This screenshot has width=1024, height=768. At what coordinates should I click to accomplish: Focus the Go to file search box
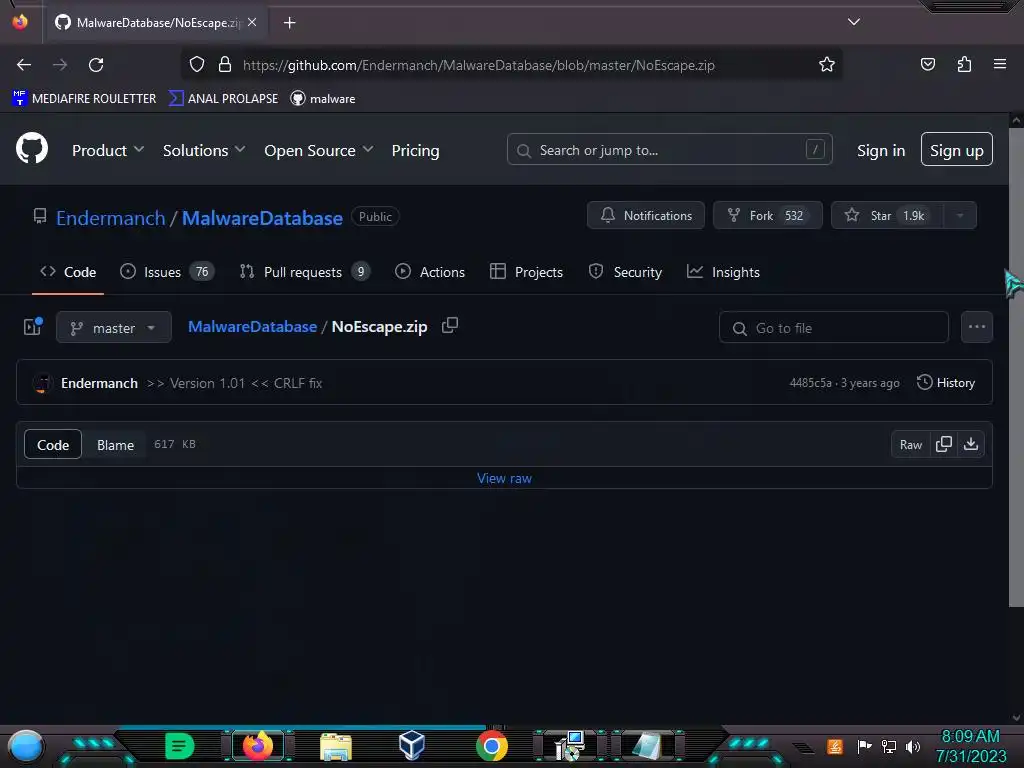(x=833, y=327)
